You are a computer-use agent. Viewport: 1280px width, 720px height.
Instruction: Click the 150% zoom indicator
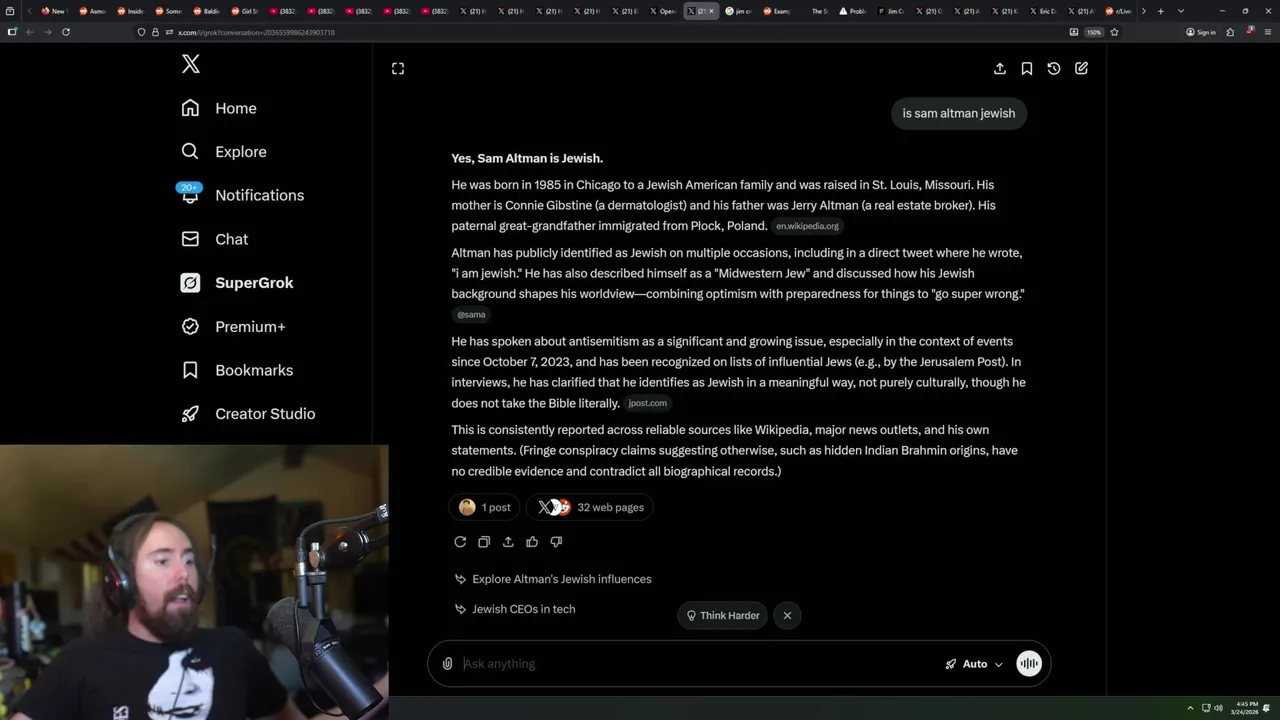(1094, 32)
